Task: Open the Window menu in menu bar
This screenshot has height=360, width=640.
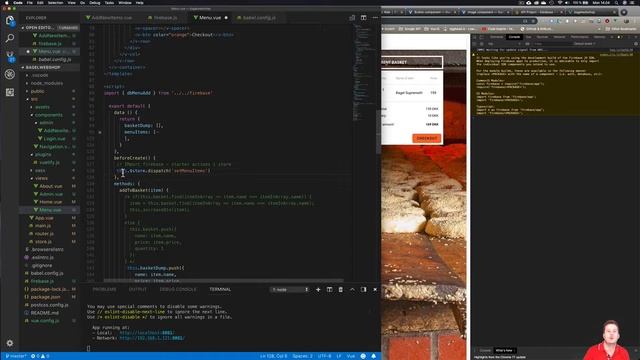Action: [125, 2]
